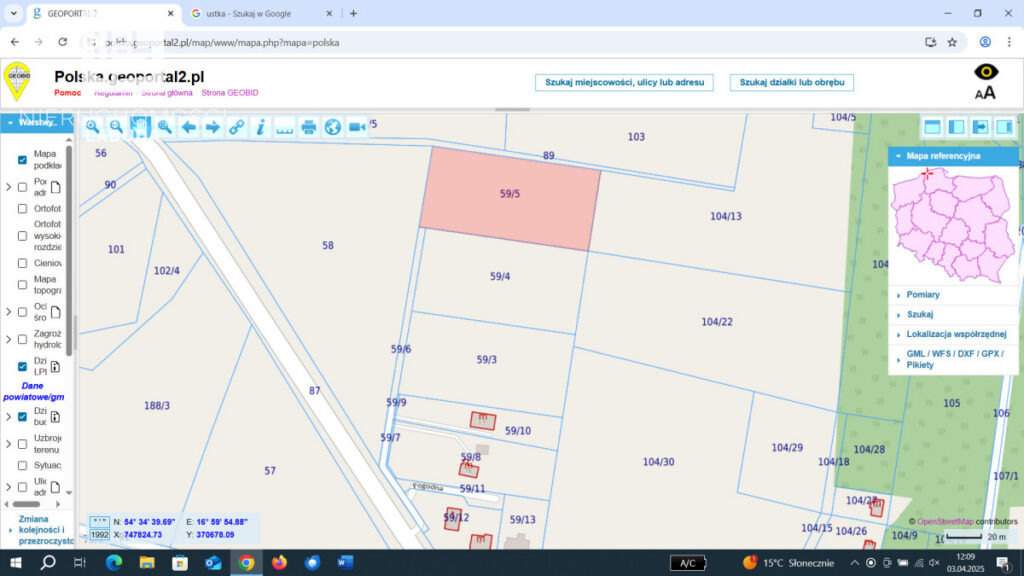Enable the Mapa topograficzna layer checkbox
The width and height of the screenshot is (1024, 576).
(22, 286)
